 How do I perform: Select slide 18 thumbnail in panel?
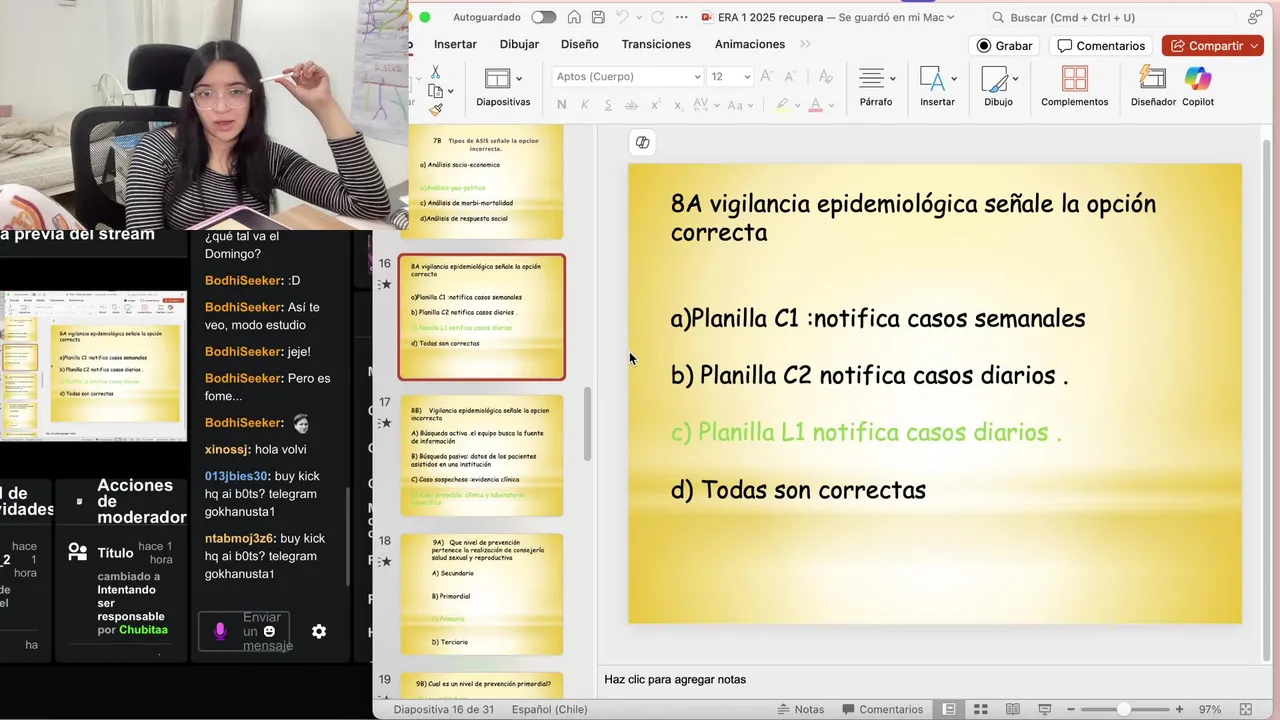[482, 594]
